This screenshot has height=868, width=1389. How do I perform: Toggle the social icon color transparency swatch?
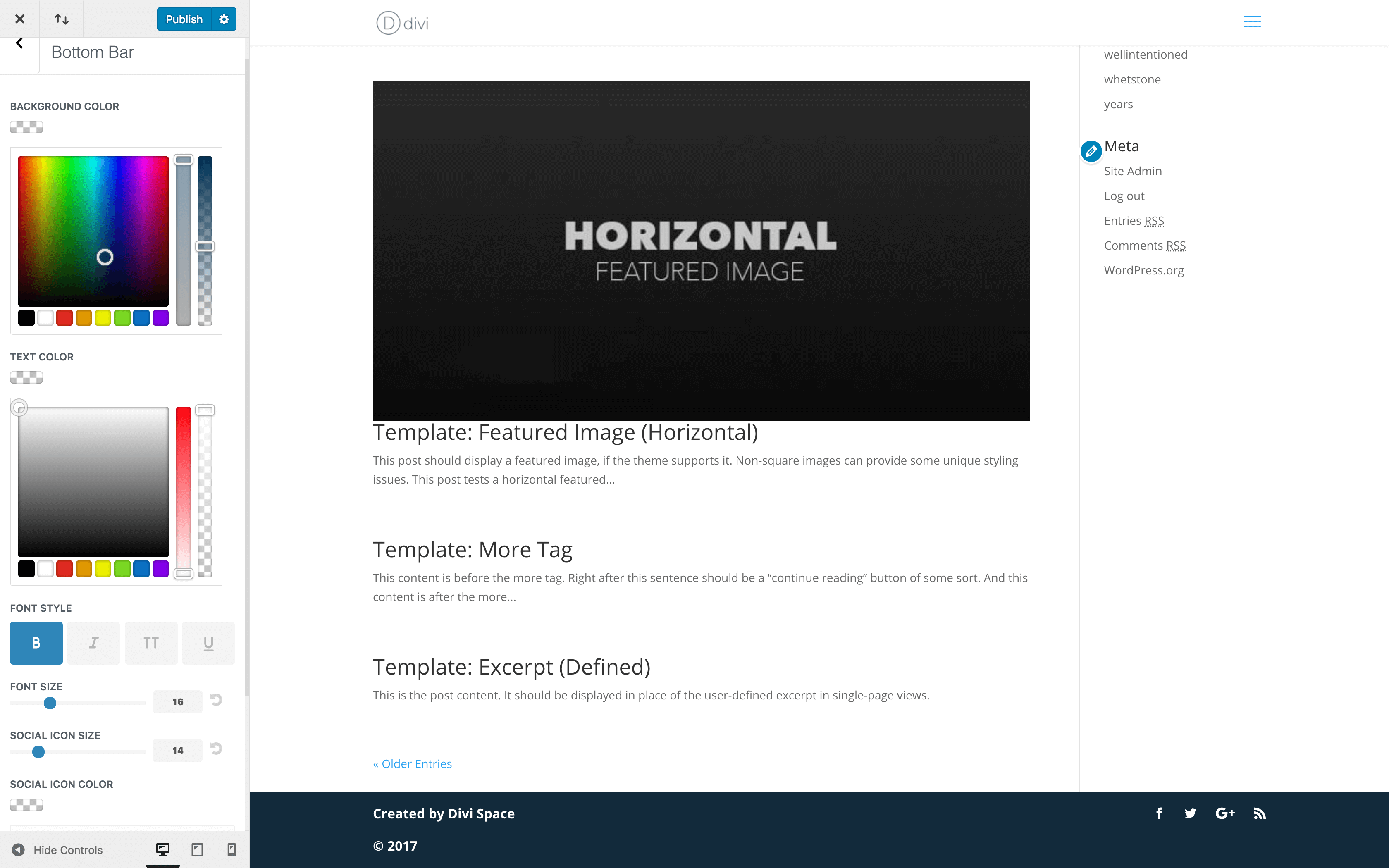(x=26, y=805)
